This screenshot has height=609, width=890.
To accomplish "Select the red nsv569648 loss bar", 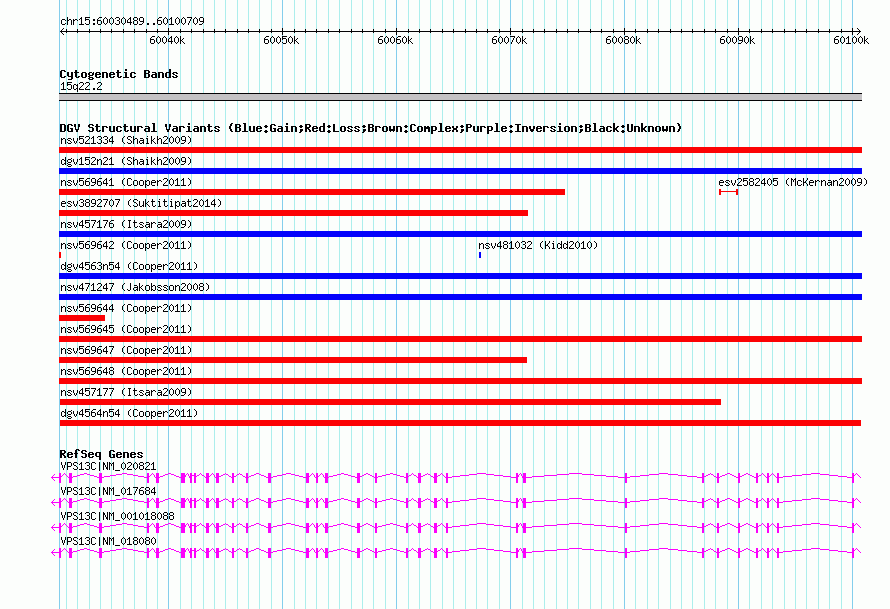I will click(x=460, y=381).
